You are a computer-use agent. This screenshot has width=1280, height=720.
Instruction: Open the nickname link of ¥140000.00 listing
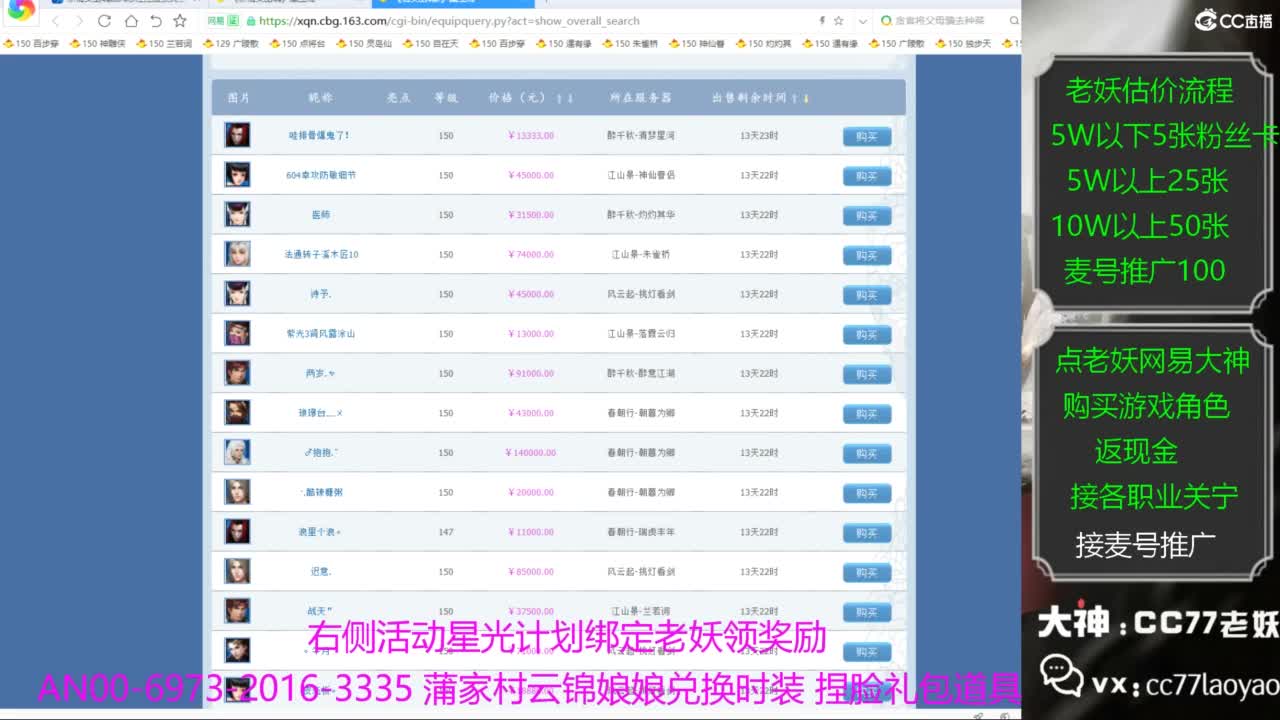point(321,453)
